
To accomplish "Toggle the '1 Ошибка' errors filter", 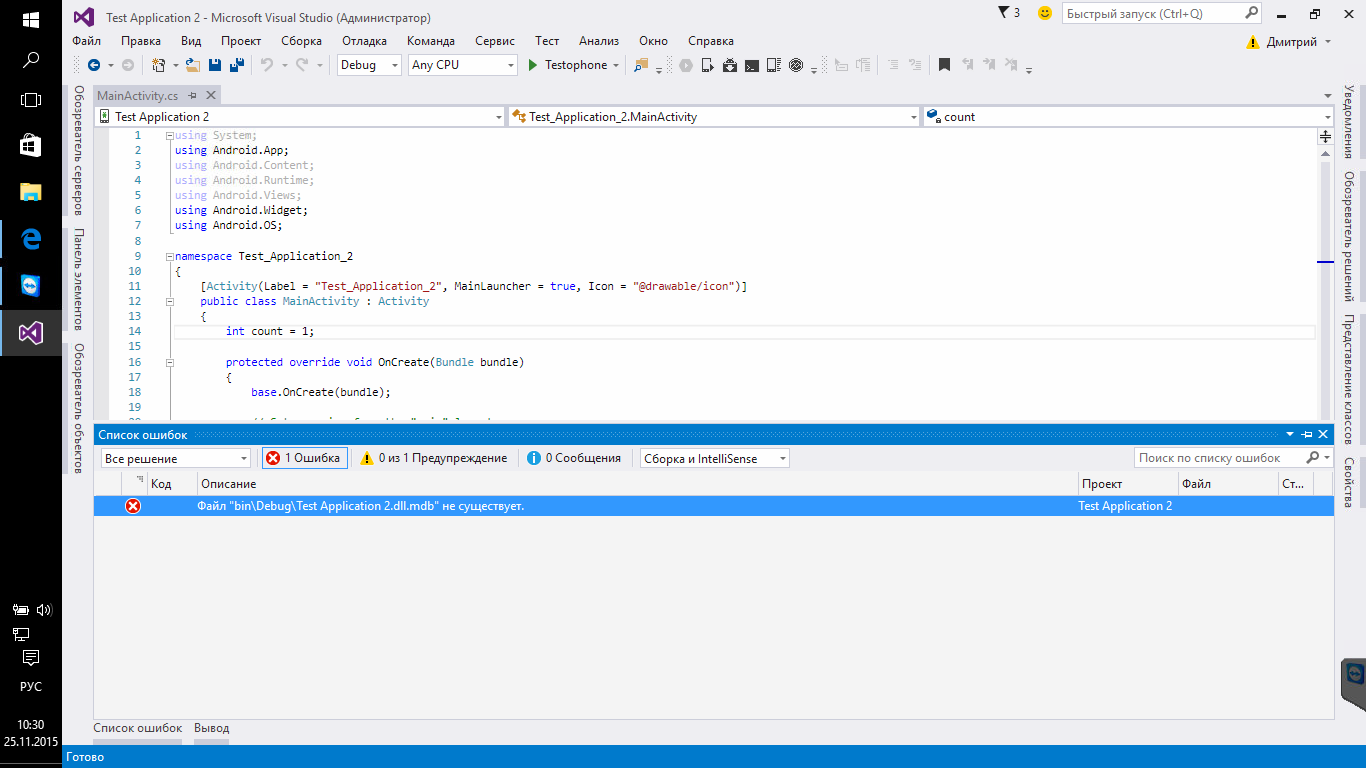I will [x=305, y=458].
